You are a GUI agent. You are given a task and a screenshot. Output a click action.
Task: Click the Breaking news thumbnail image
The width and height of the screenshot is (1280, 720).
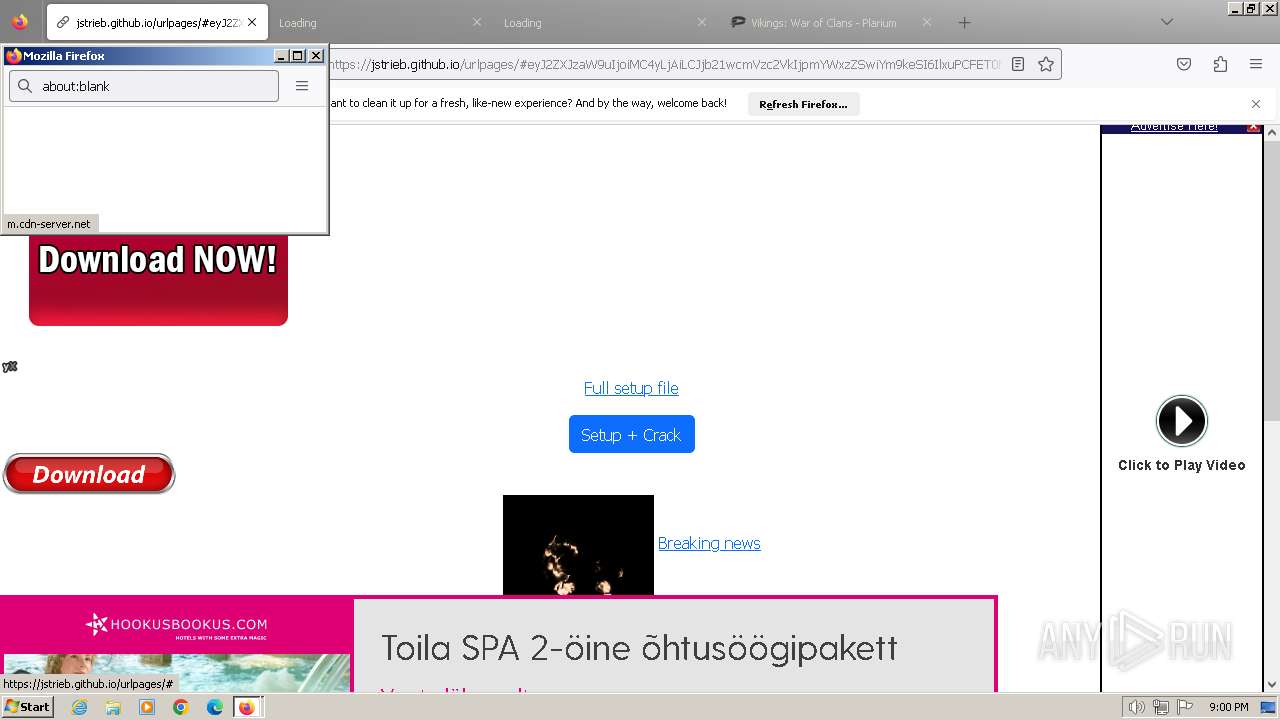[578, 545]
